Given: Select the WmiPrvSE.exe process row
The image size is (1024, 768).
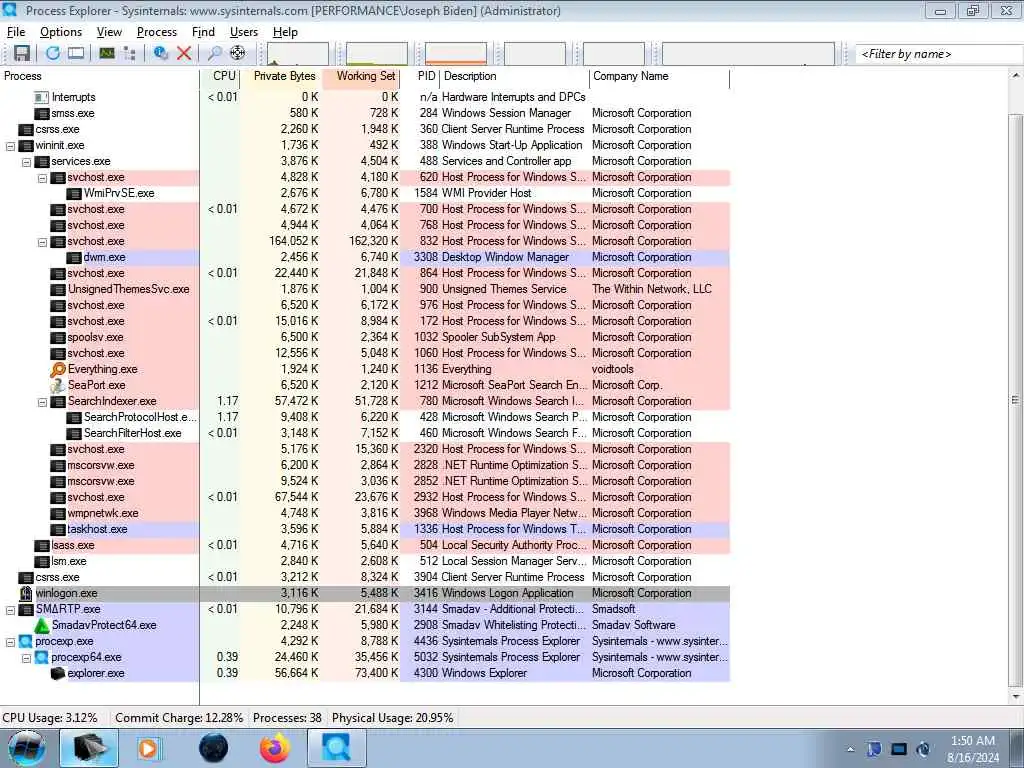Looking at the screenshot, I should point(364,193).
